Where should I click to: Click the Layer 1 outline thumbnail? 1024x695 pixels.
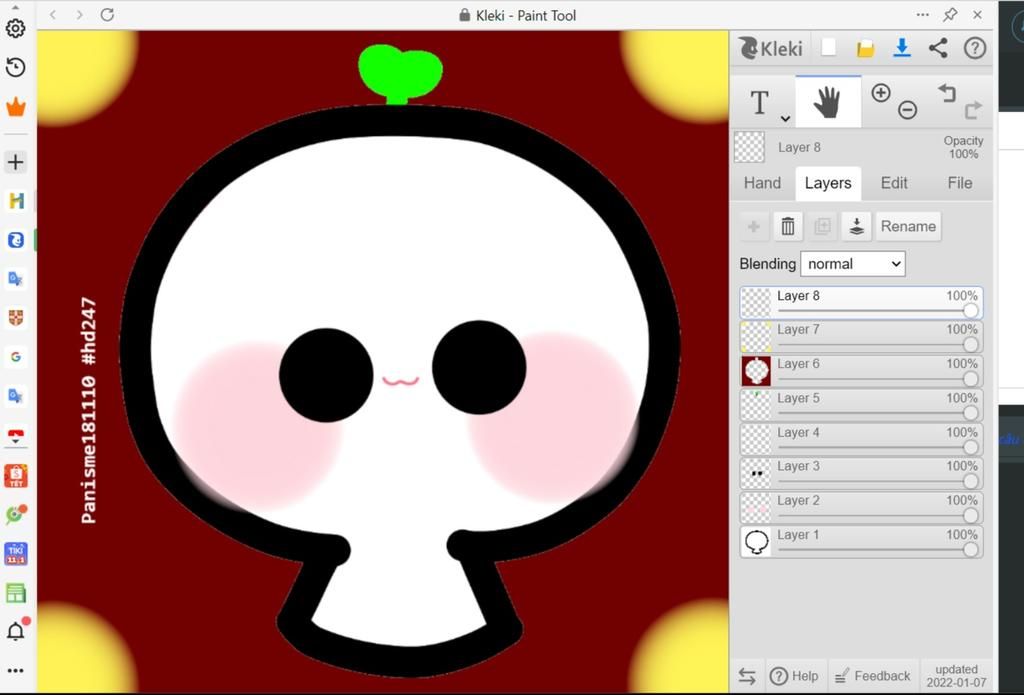pyautogui.click(x=756, y=542)
